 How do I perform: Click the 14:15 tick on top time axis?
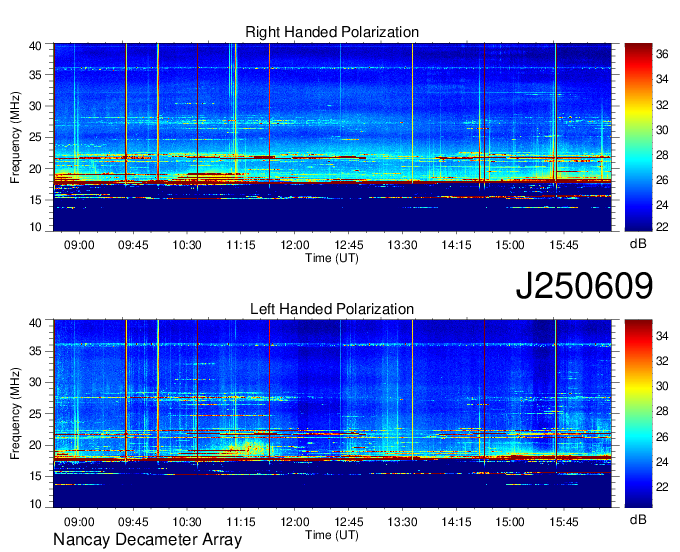tap(456, 245)
